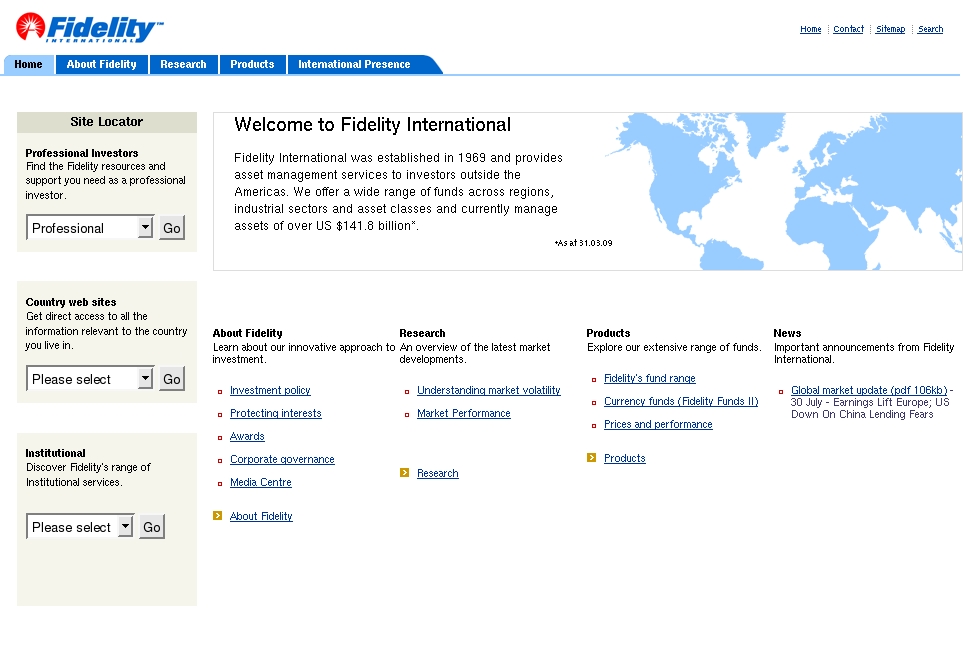Screen dimensions: 963x655
Task: Open the Country web sites dropdown
Action: [x=90, y=379]
